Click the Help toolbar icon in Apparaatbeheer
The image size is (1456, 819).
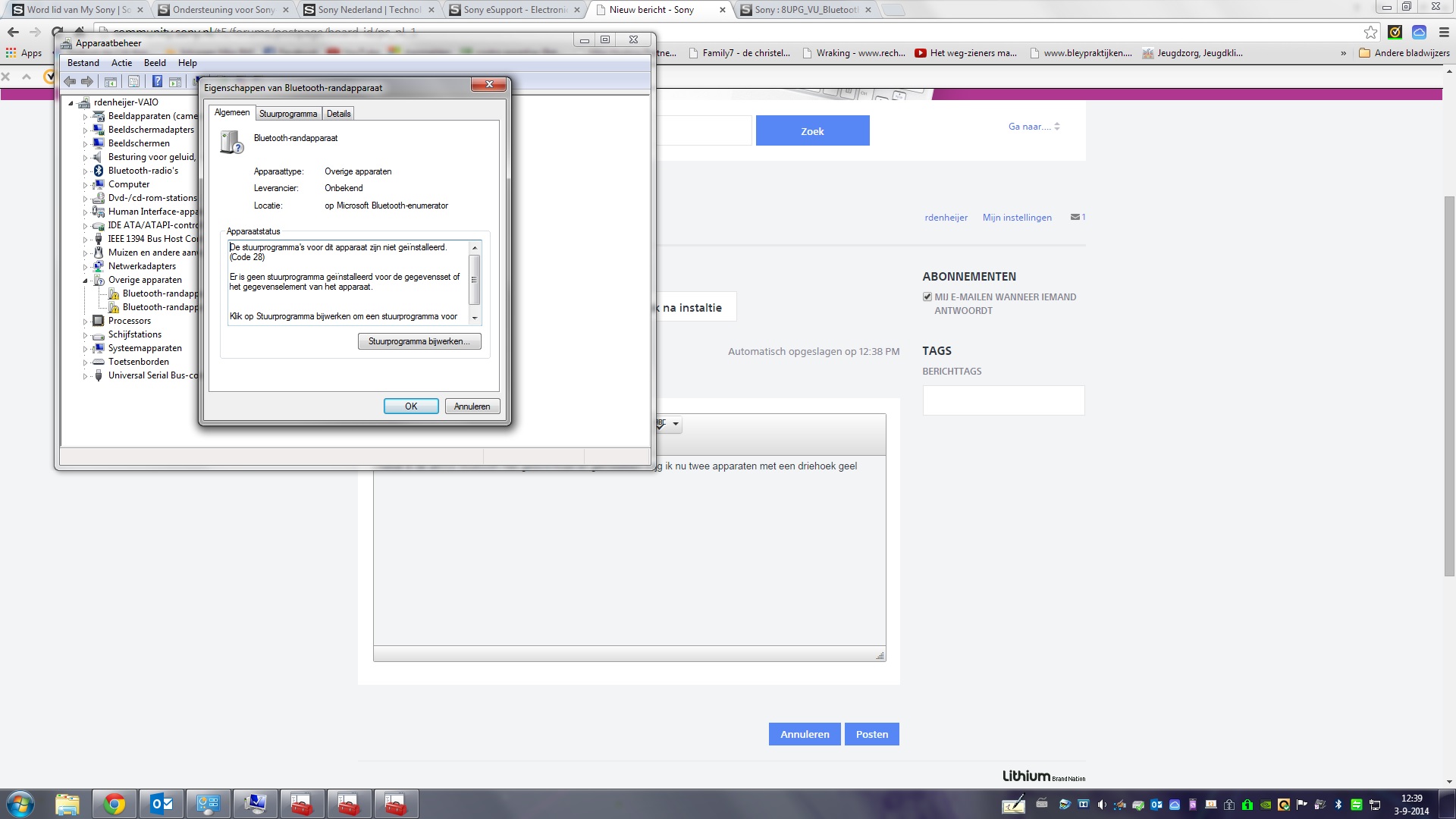157,82
